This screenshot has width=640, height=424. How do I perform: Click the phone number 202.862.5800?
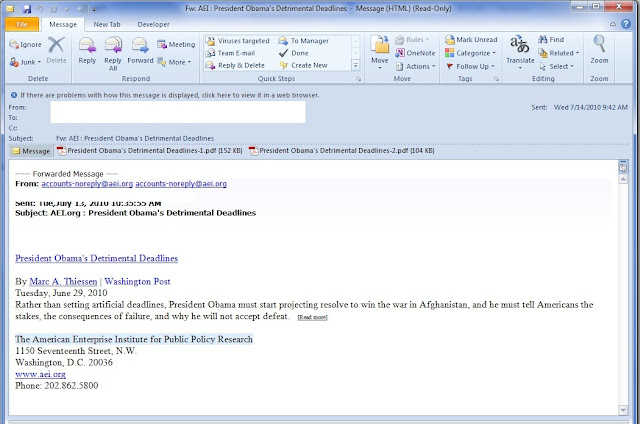[x=71, y=386]
